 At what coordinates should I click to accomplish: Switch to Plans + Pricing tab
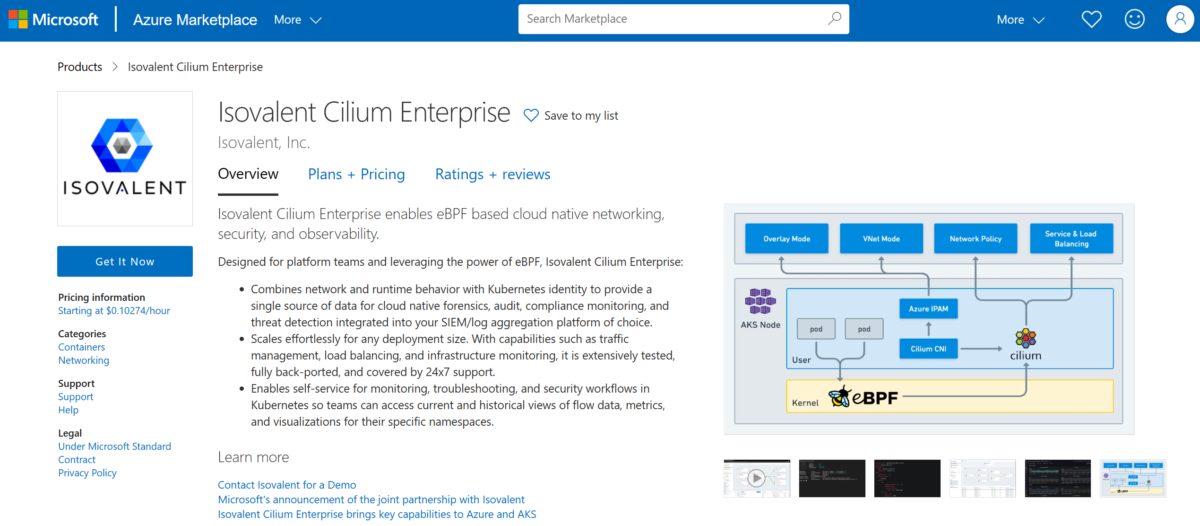coord(356,174)
